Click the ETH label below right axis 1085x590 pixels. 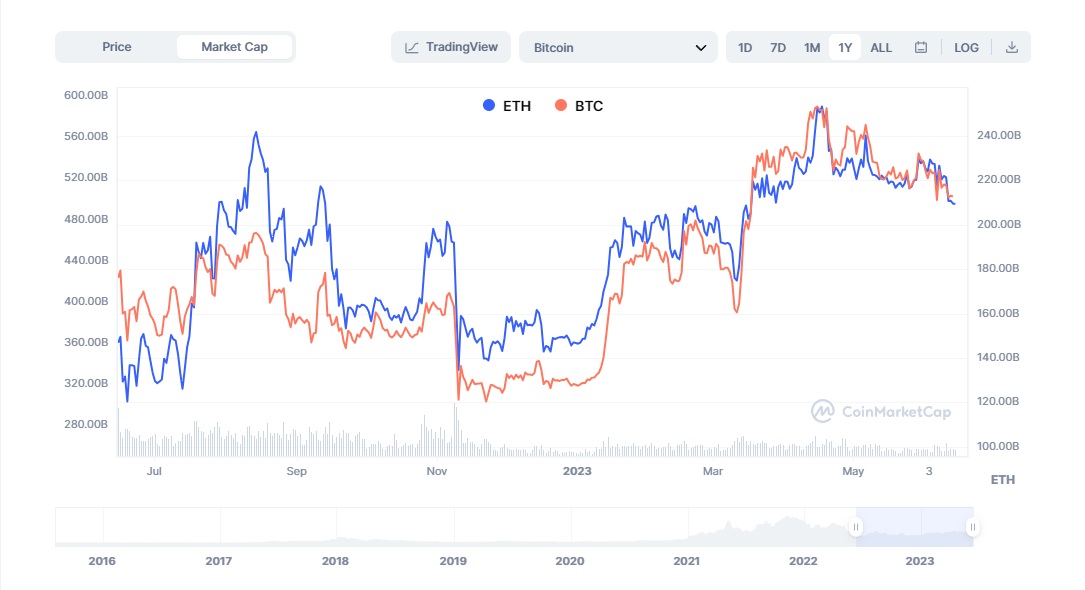click(1002, 480)
